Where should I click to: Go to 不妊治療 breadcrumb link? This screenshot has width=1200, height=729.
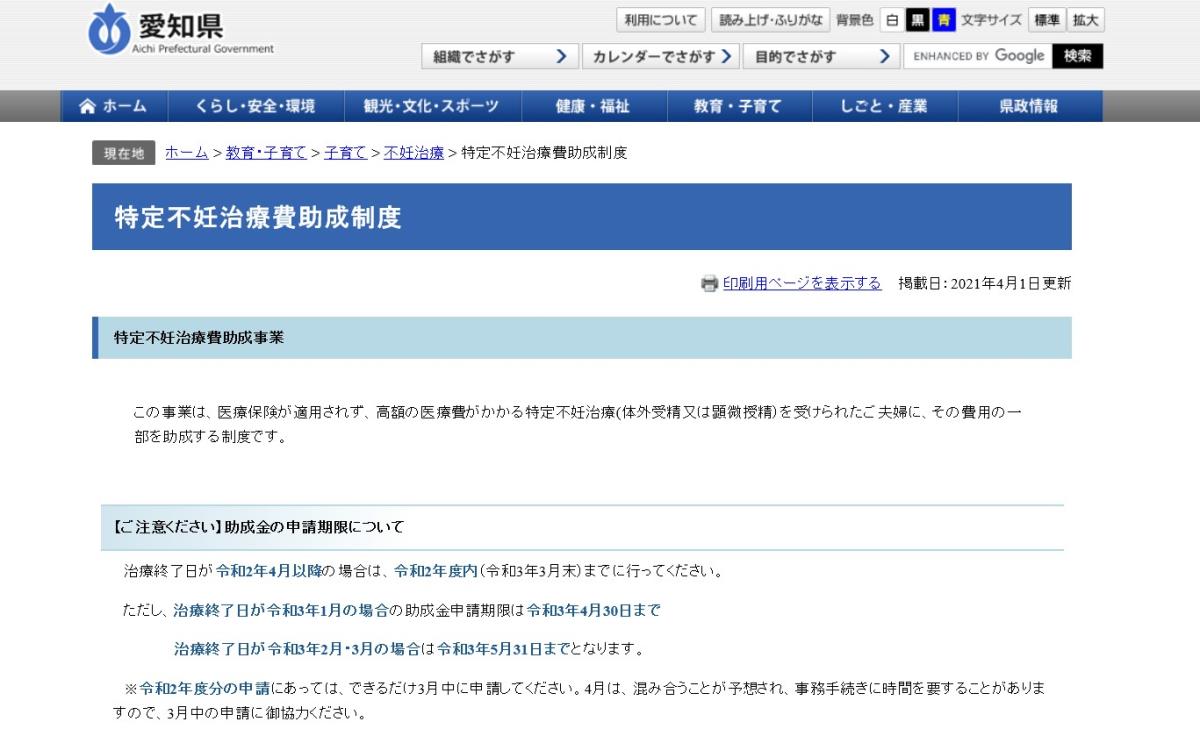click(x=414, y=153)
